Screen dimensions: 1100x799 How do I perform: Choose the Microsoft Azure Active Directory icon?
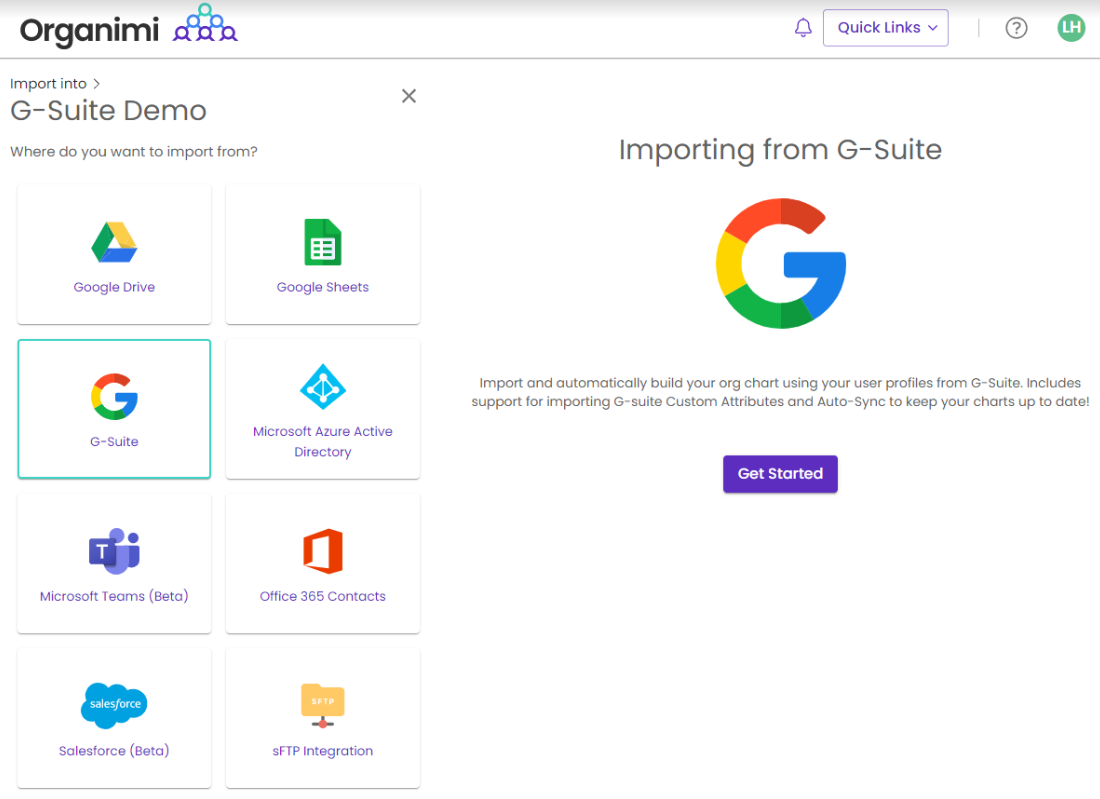[x=322, y=387]
